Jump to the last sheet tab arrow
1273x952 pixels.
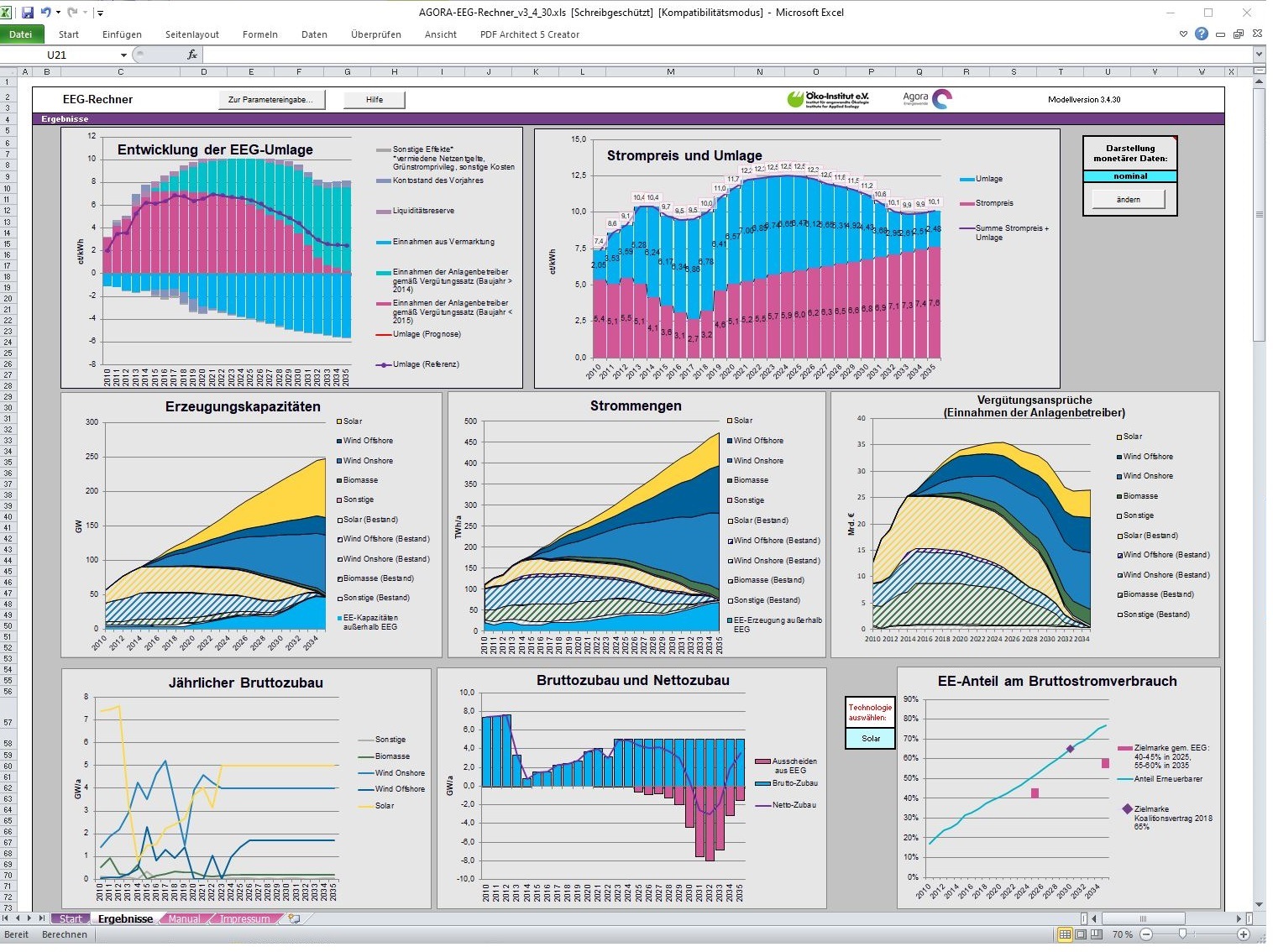41,918
